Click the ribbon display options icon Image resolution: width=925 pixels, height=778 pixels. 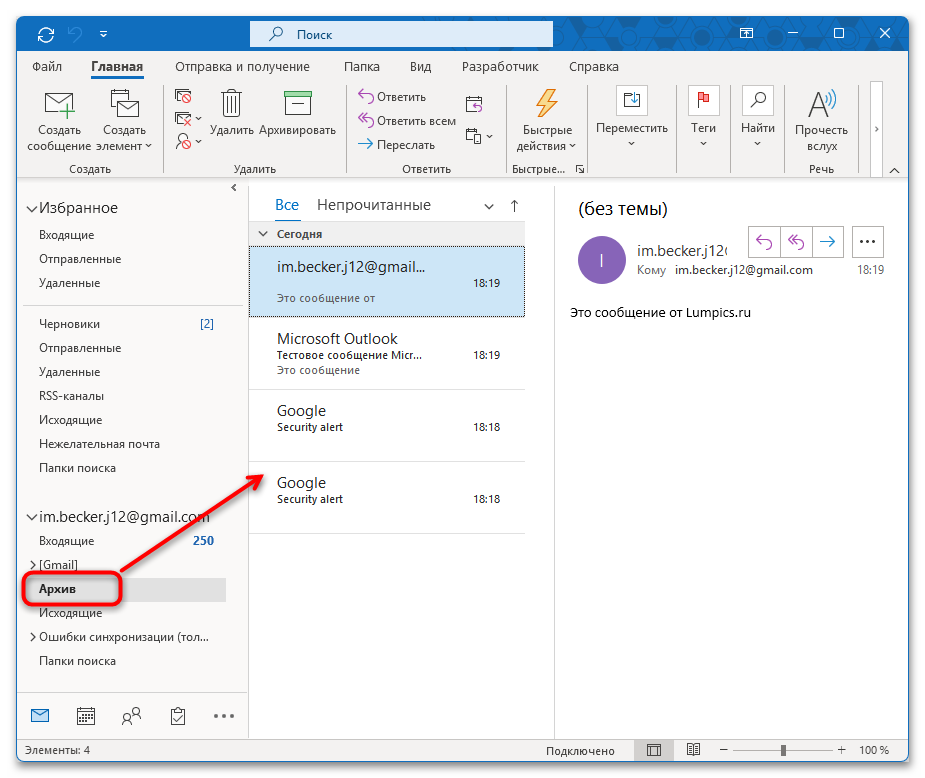746,34
